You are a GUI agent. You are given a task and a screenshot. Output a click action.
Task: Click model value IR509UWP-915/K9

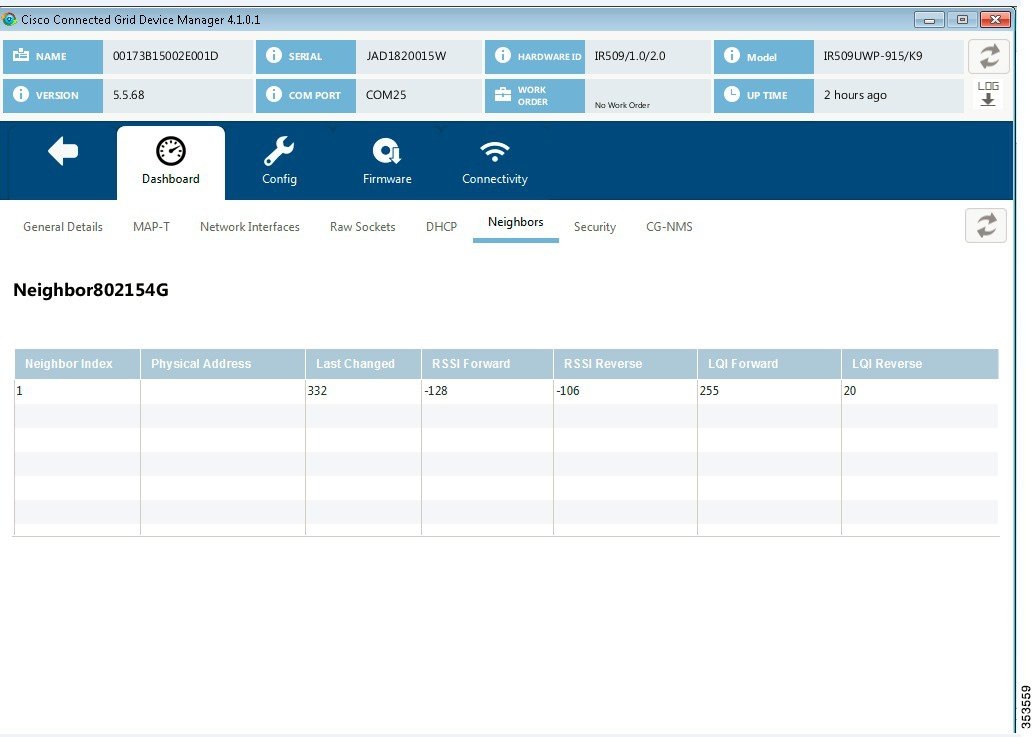(872, 56)
